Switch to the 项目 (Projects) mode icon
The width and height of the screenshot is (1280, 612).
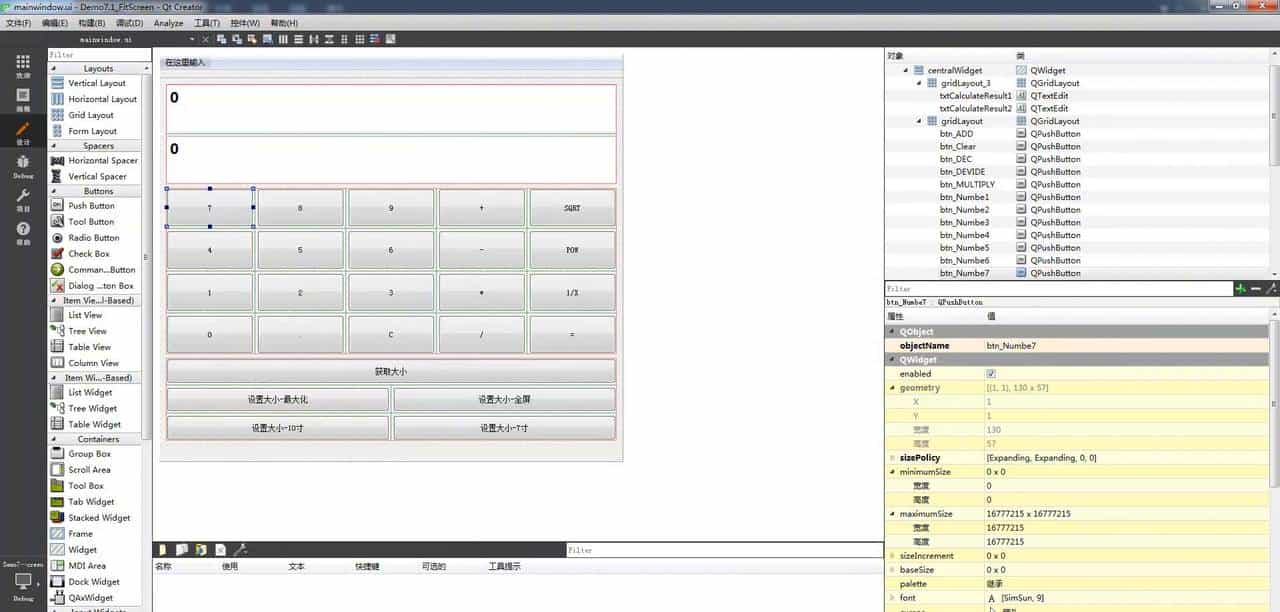pyautogui.click(x=23, y=197)
